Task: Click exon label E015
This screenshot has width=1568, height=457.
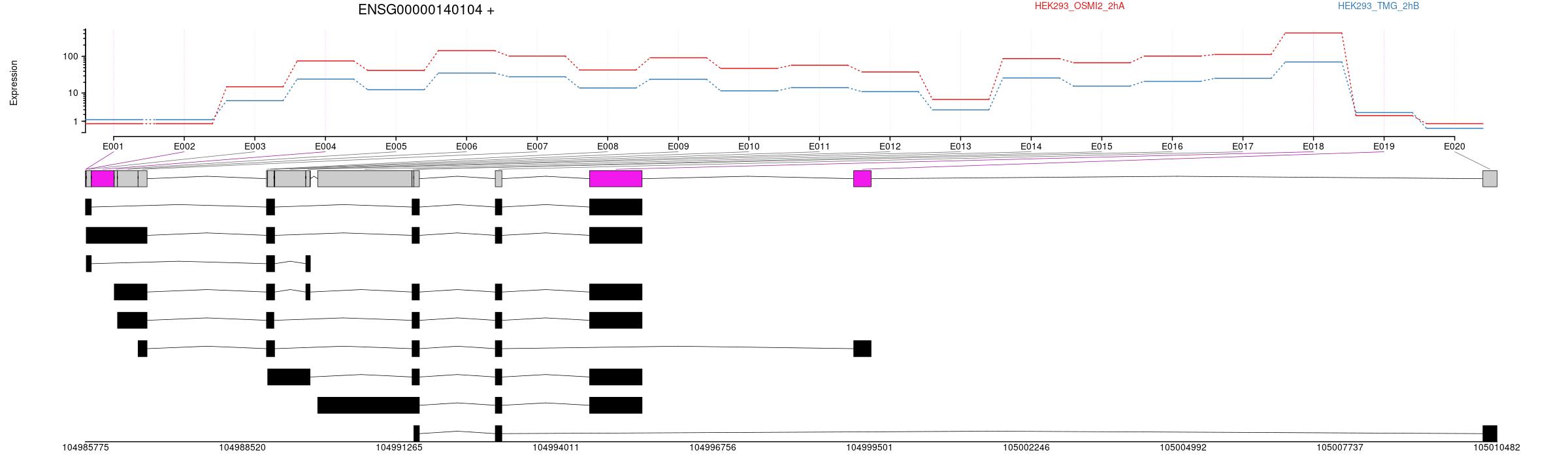Action: coord(1102,147)
